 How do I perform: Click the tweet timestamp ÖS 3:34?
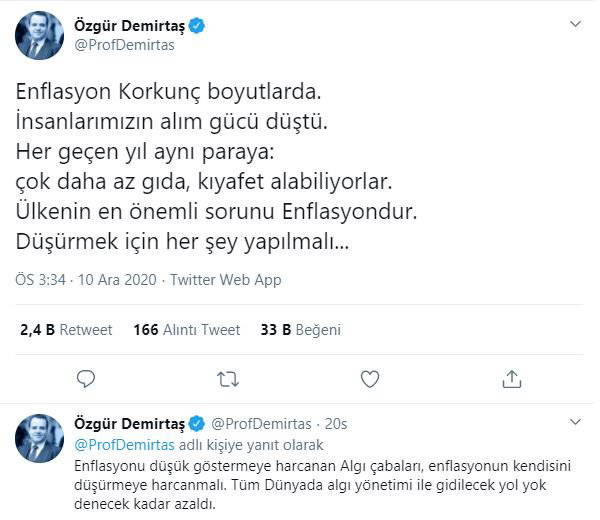[41, 279]
